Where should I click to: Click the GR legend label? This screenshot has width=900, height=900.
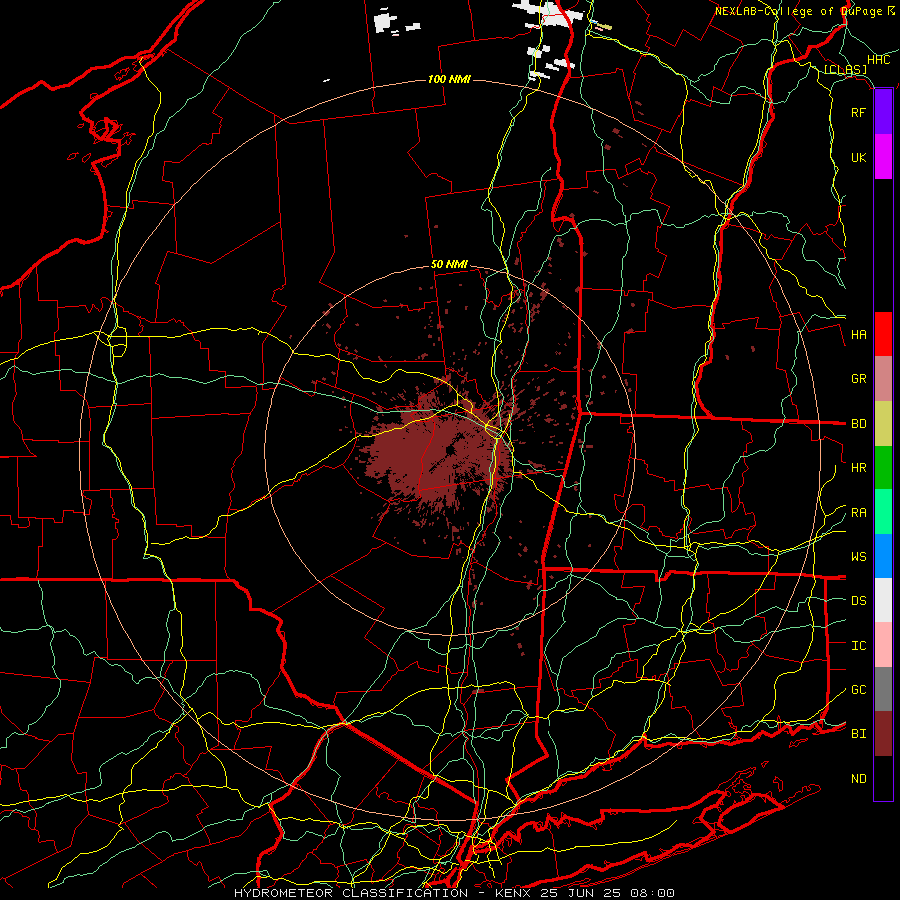pyautogui.click(x=859, y=379)
